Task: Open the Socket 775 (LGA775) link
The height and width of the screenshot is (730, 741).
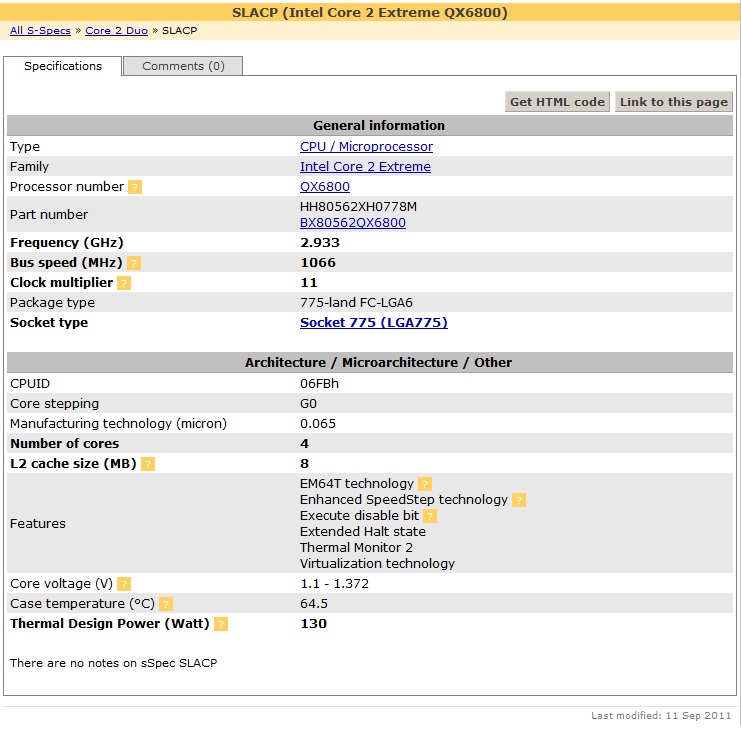Action: tap(373, 322)
